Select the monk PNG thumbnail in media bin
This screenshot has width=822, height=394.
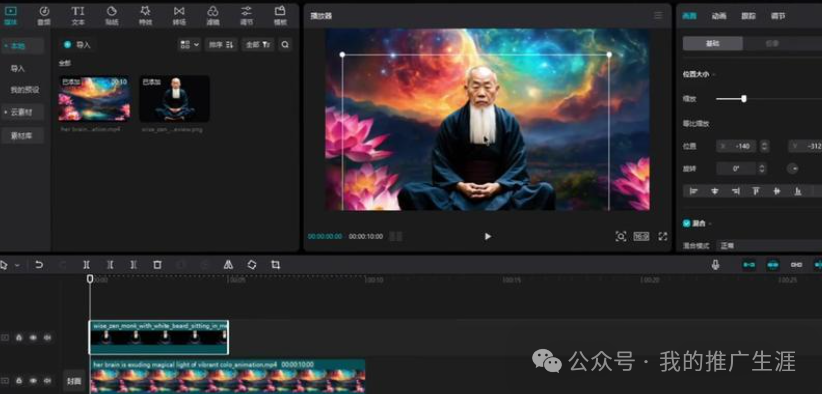pyautogui.click(x=175, y=99)
